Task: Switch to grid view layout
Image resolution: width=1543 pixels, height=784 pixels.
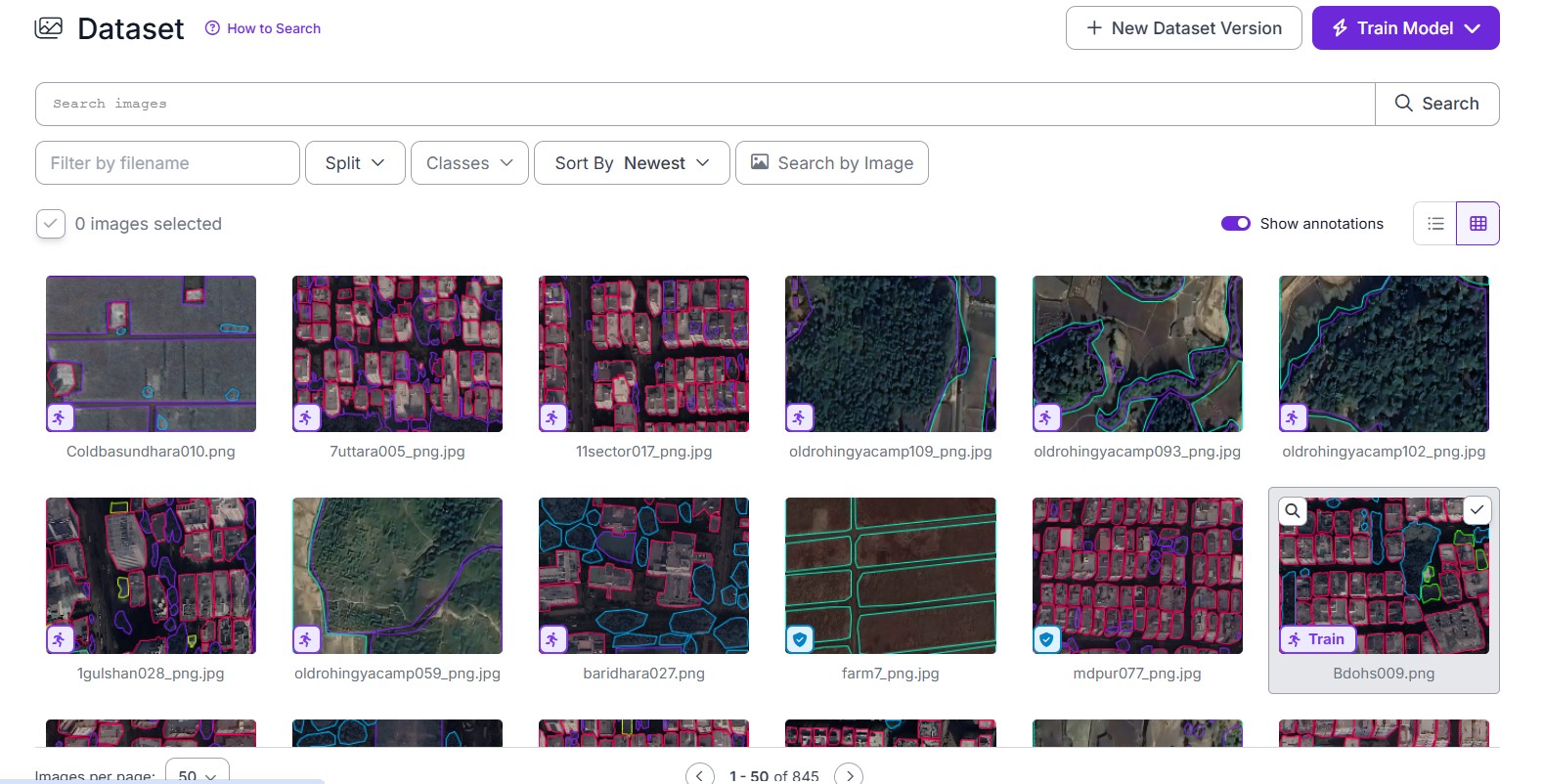Action: pyautogui.click(x=1477, y=224)
